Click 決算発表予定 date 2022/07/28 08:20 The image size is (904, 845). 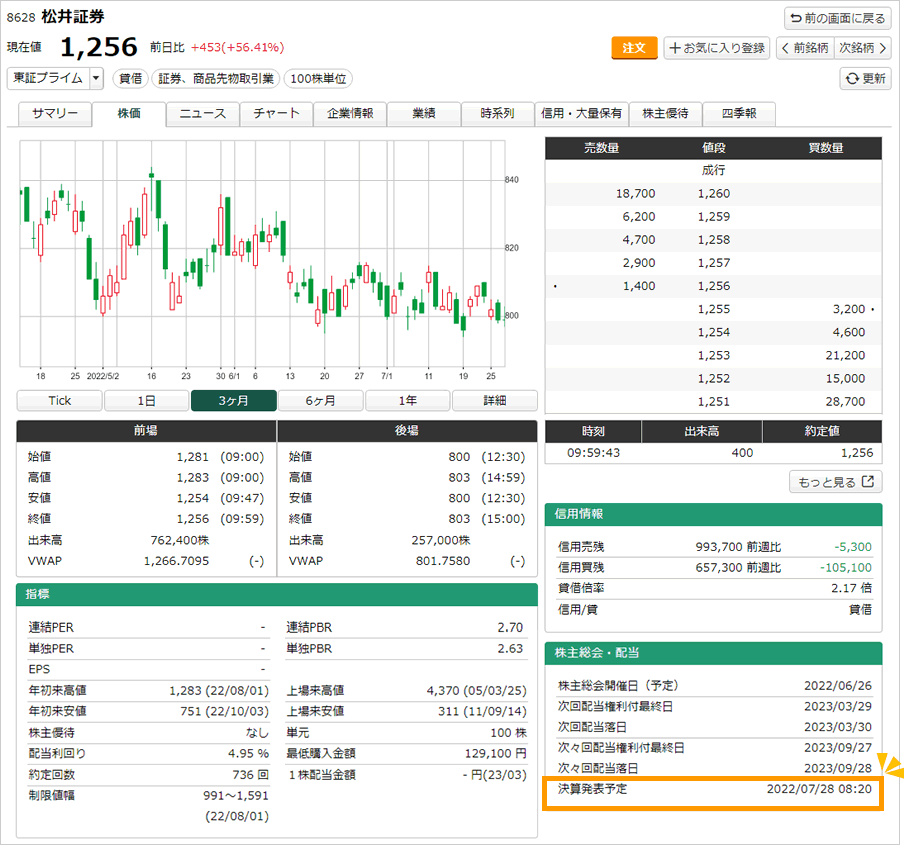pos(819,789)
